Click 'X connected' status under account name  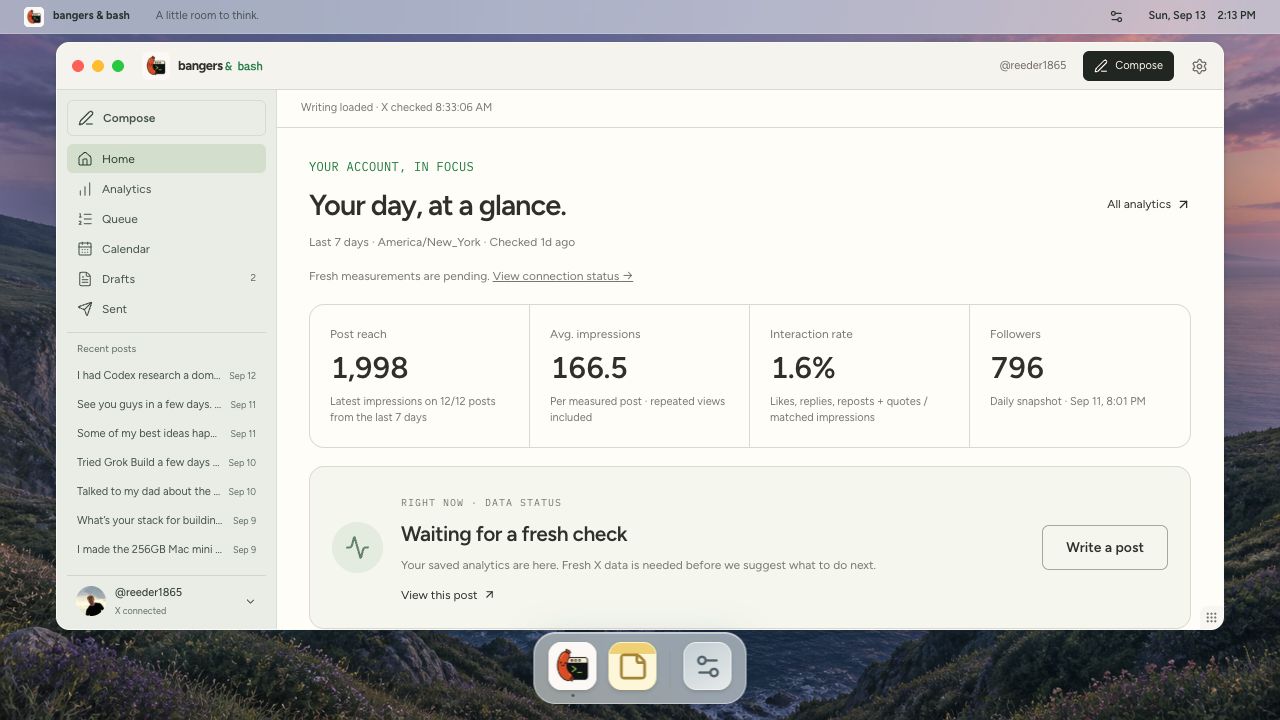point(141,611)
